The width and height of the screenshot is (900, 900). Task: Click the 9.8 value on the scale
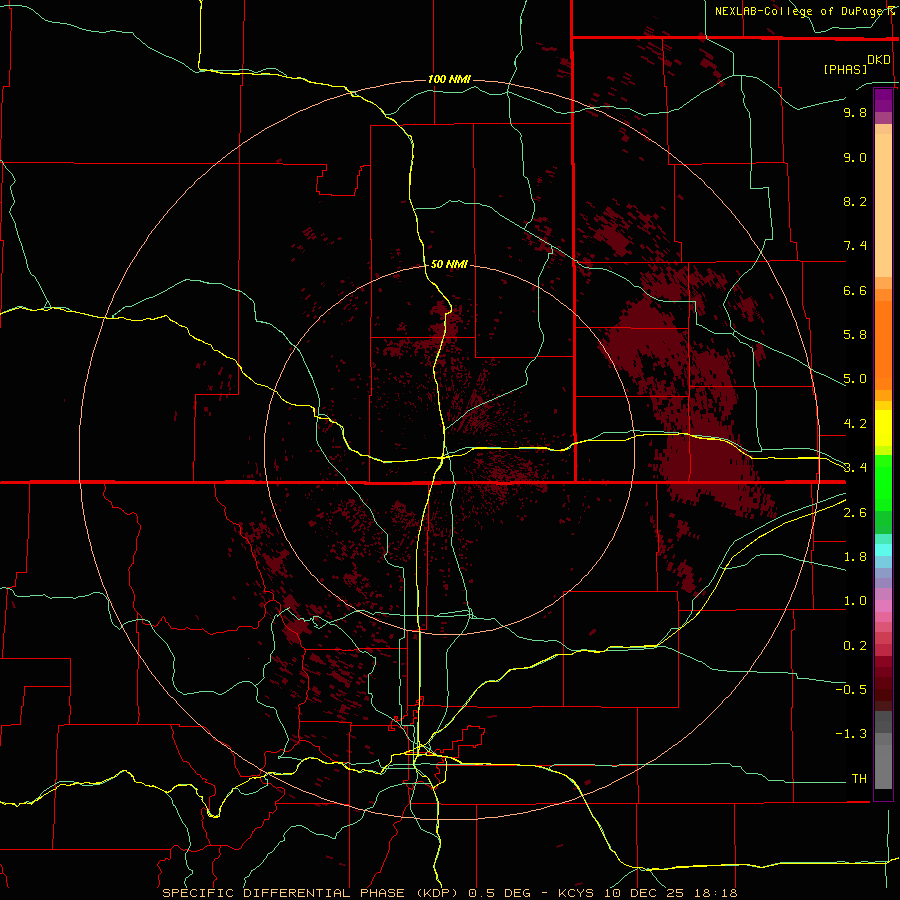(x=855, y=112)
